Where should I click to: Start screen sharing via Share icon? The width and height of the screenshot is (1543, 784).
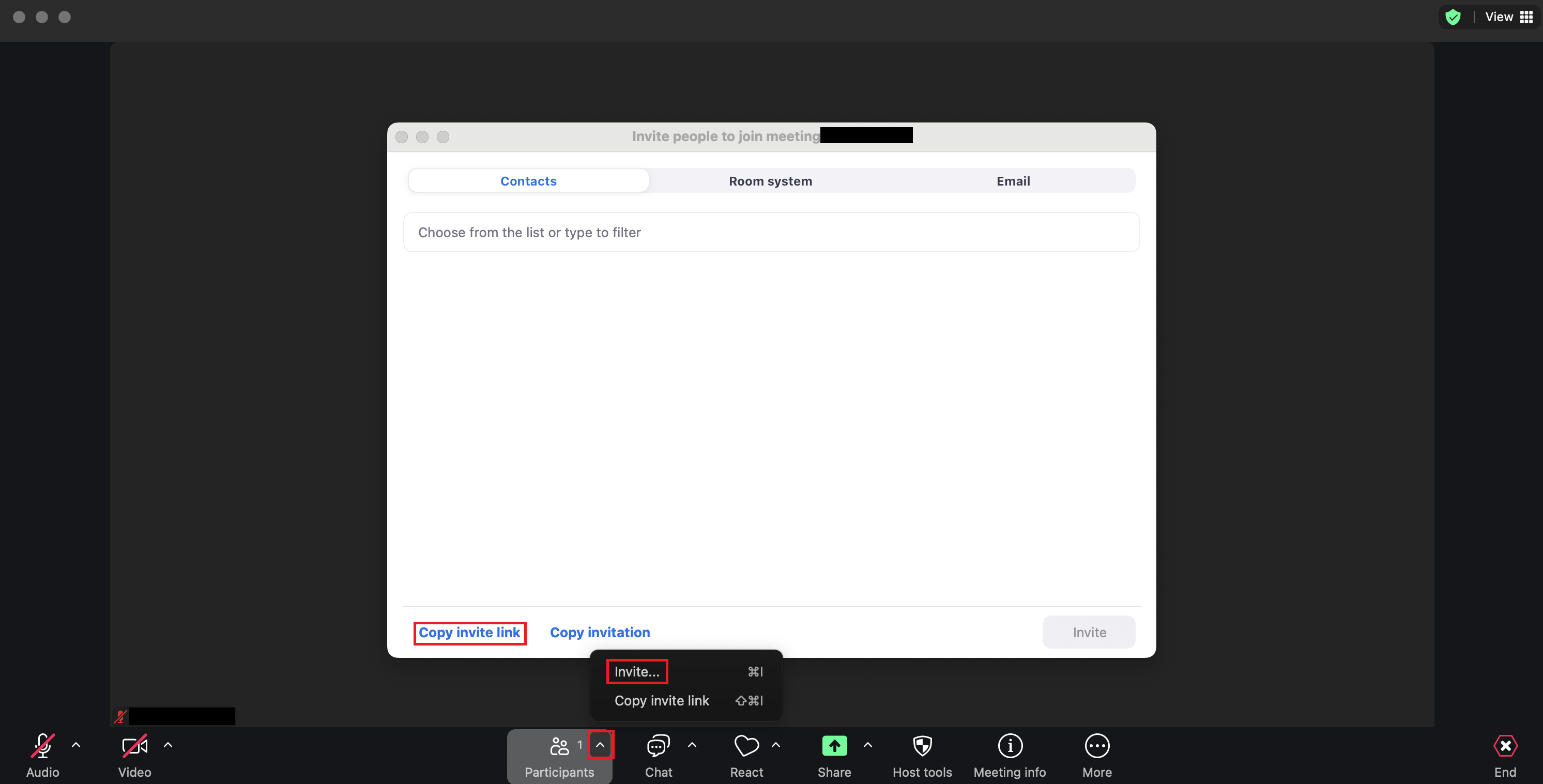834,746
